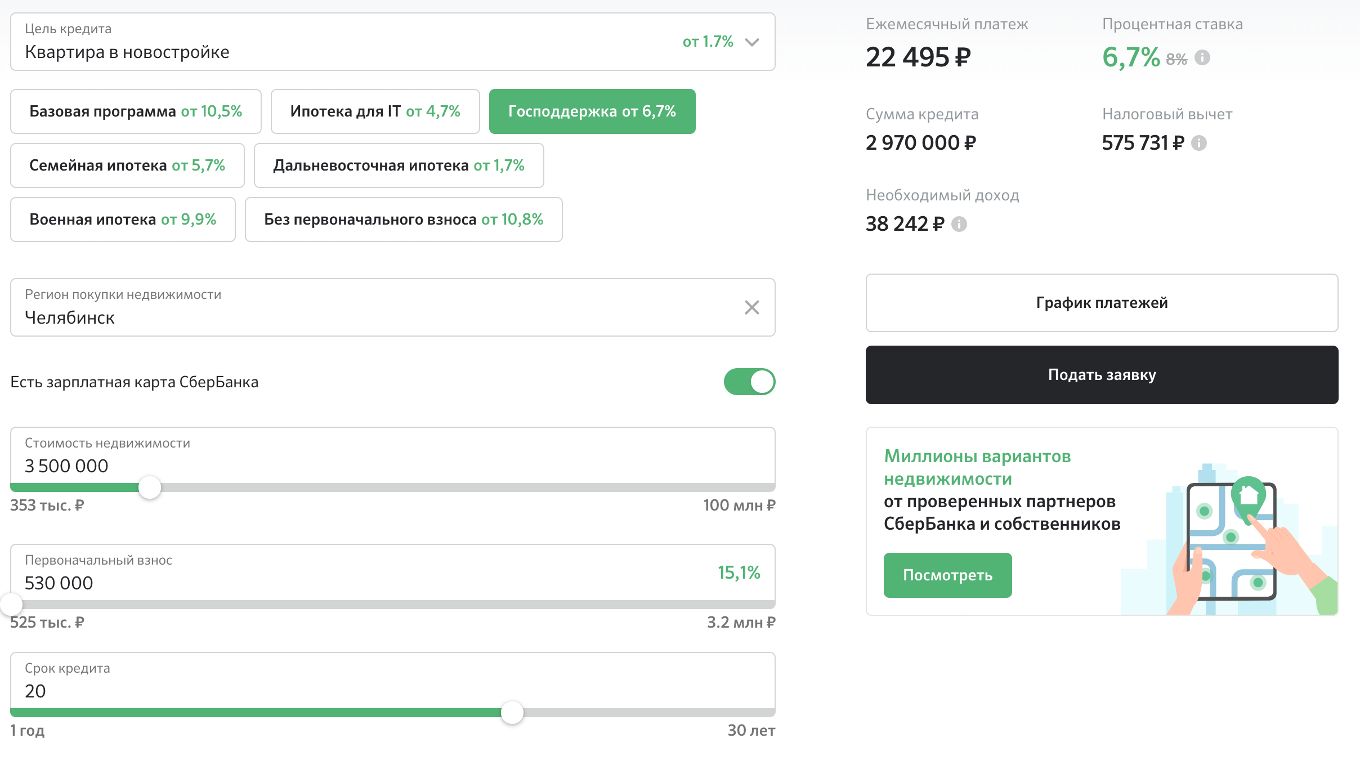The width and height of the screenshot is (1360, 763).
Task: Toggle the СберБанк salary card switch
Action: [x=749, y=382]
